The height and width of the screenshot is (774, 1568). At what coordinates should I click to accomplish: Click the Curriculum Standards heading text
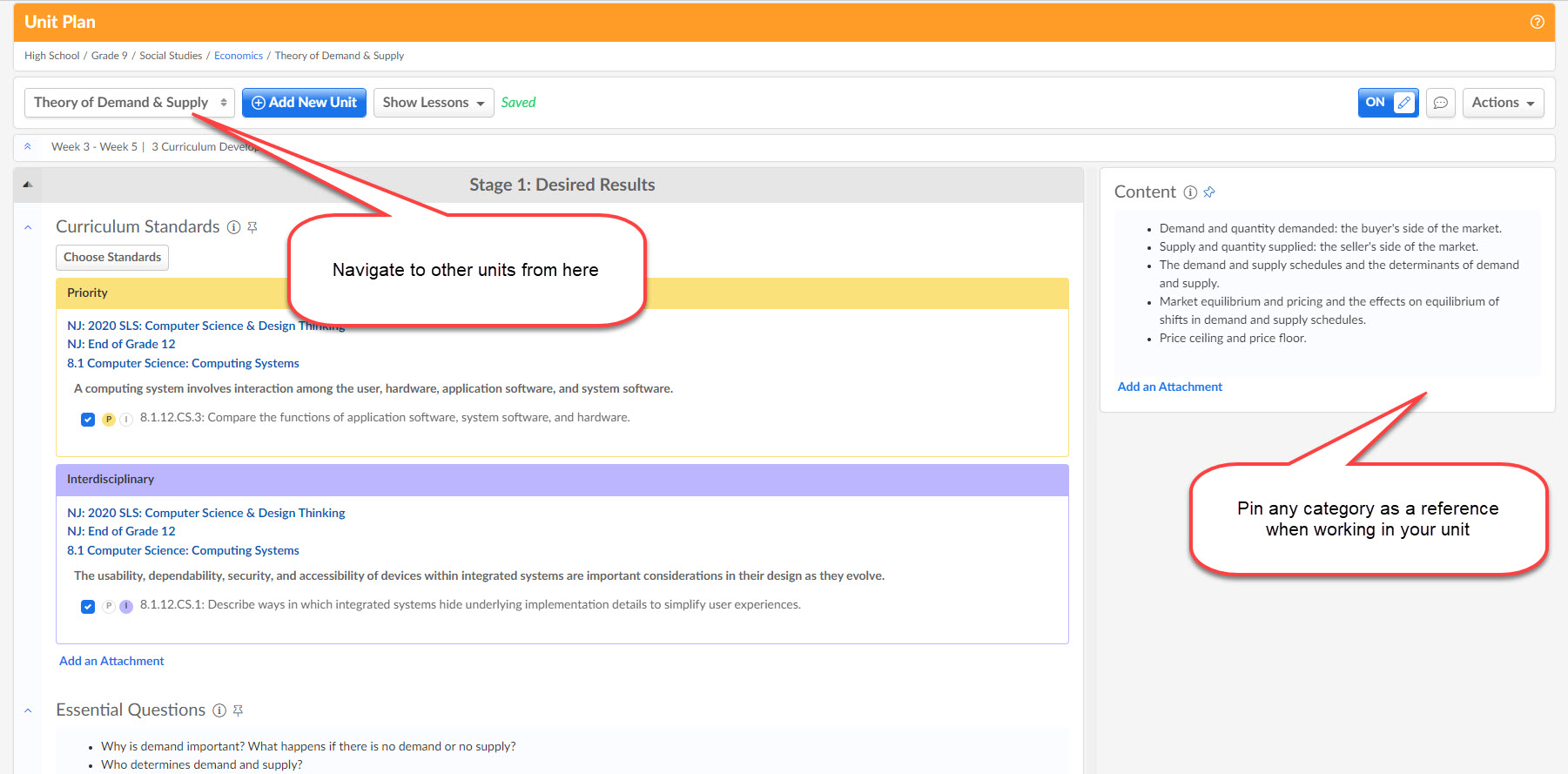point(138,227)
